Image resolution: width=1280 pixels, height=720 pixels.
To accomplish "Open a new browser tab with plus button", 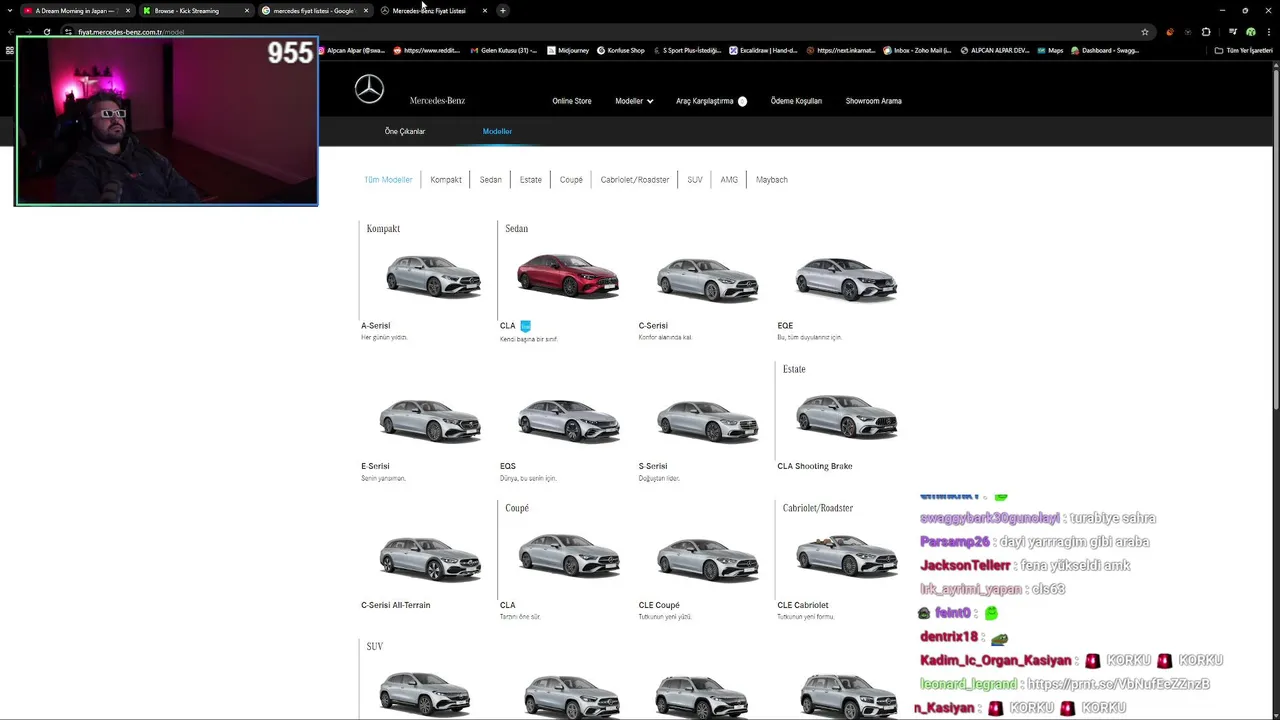I will coord(503,11).
